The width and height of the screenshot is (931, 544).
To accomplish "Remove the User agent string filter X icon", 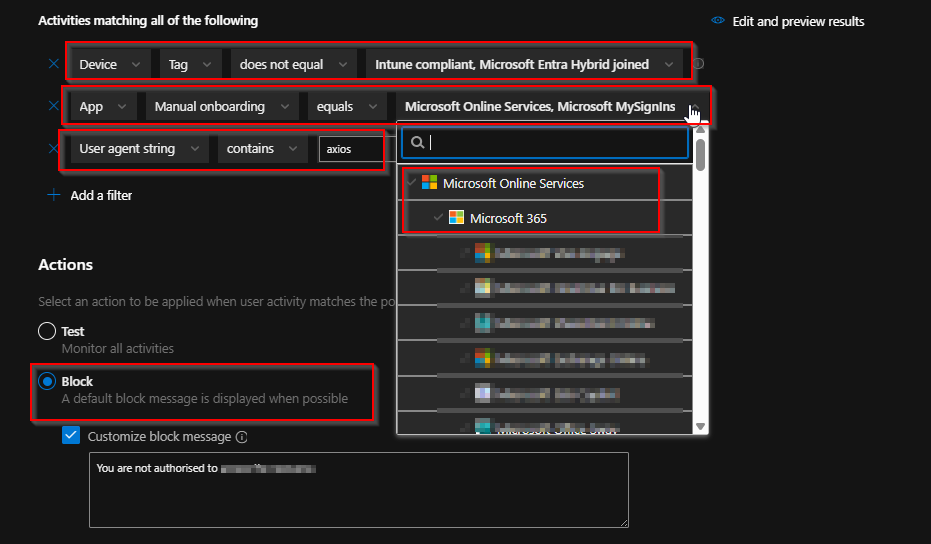I will pyautogui.click(x=54, y=149).
